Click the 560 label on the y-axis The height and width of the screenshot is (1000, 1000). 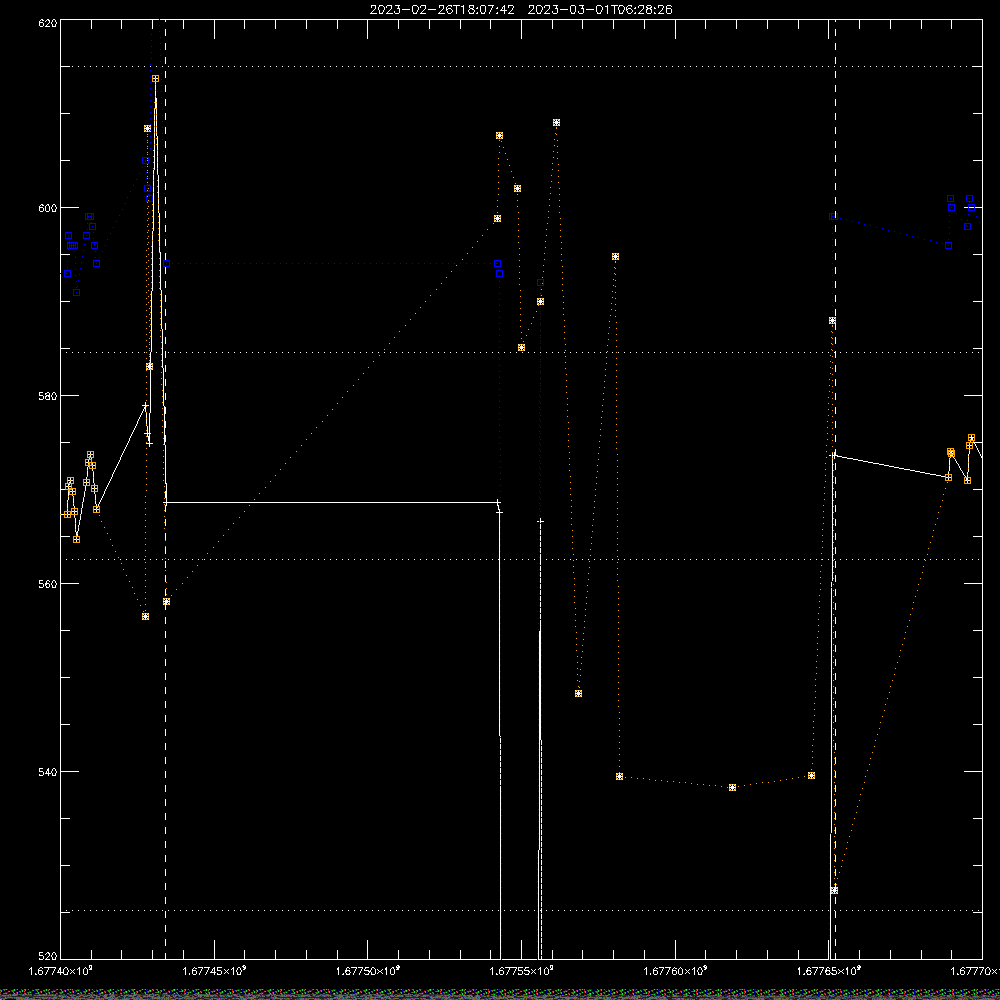point(48,584)
